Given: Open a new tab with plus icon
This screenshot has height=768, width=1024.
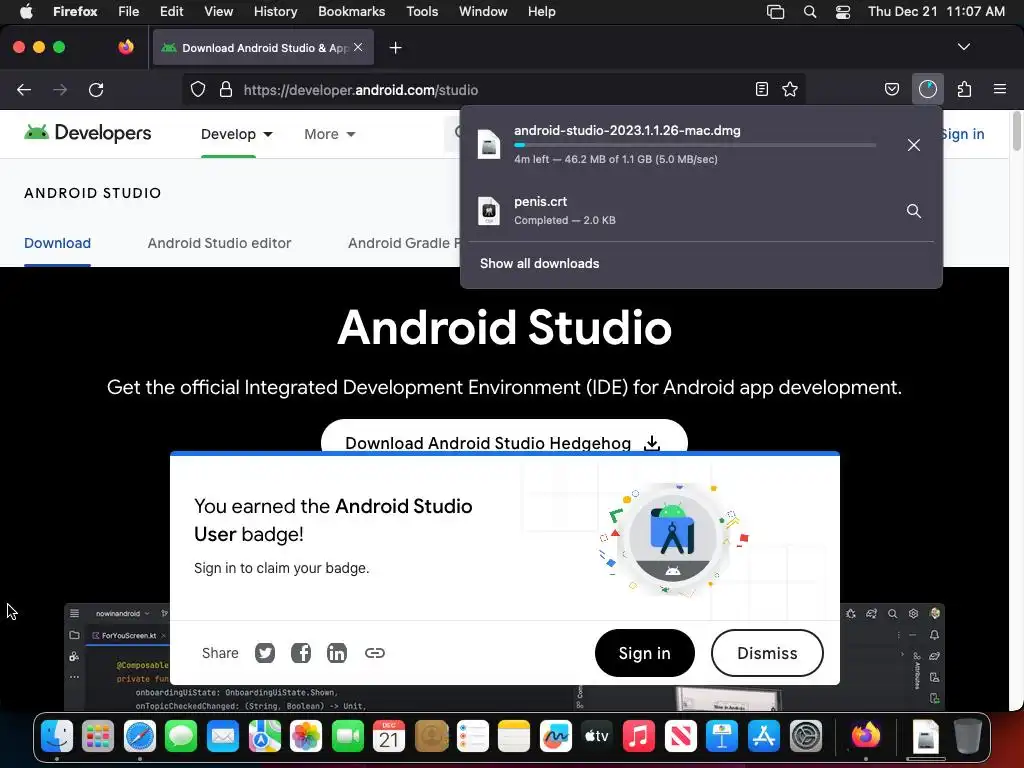Looking at the screenshot, I should pyautogui.click(x=395, y=48).
